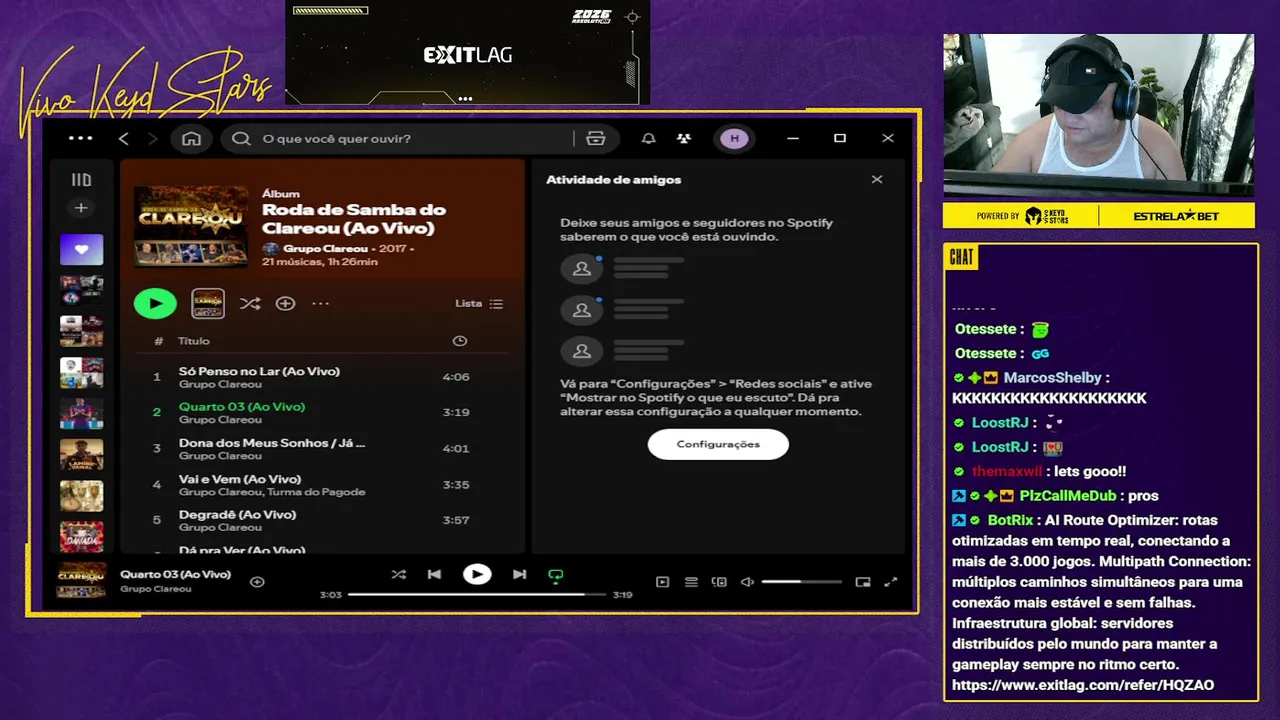Click now playing title 'Quarto 03 (Ao Vivo)'
This screenshot has width=1280, height=720.
(175, 574)
